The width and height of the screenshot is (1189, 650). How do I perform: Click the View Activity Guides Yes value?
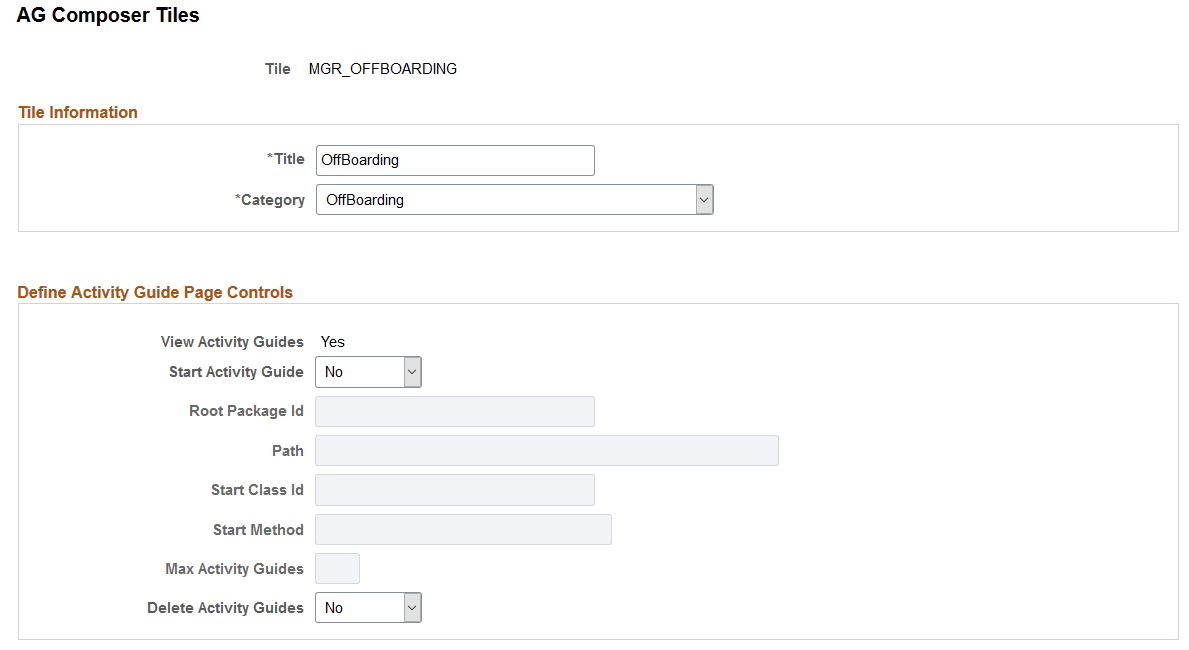coord(332,342)
